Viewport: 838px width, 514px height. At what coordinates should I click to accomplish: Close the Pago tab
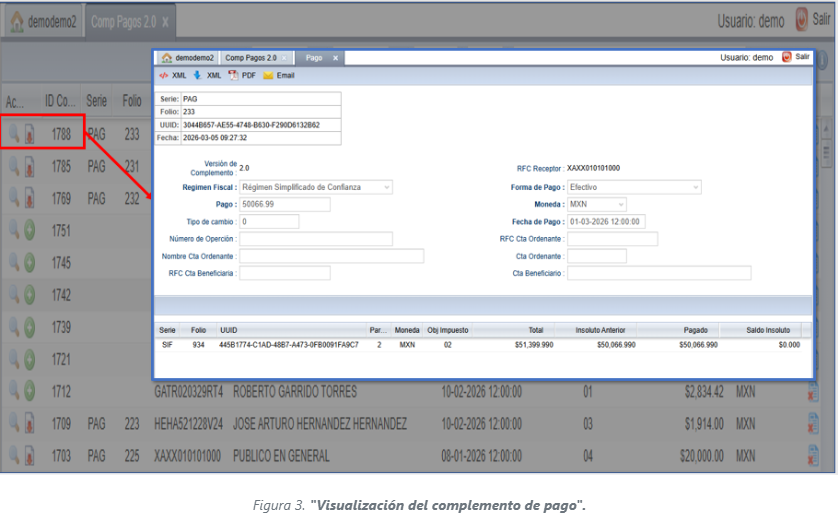pyautogui.click(x=336, y=58)
